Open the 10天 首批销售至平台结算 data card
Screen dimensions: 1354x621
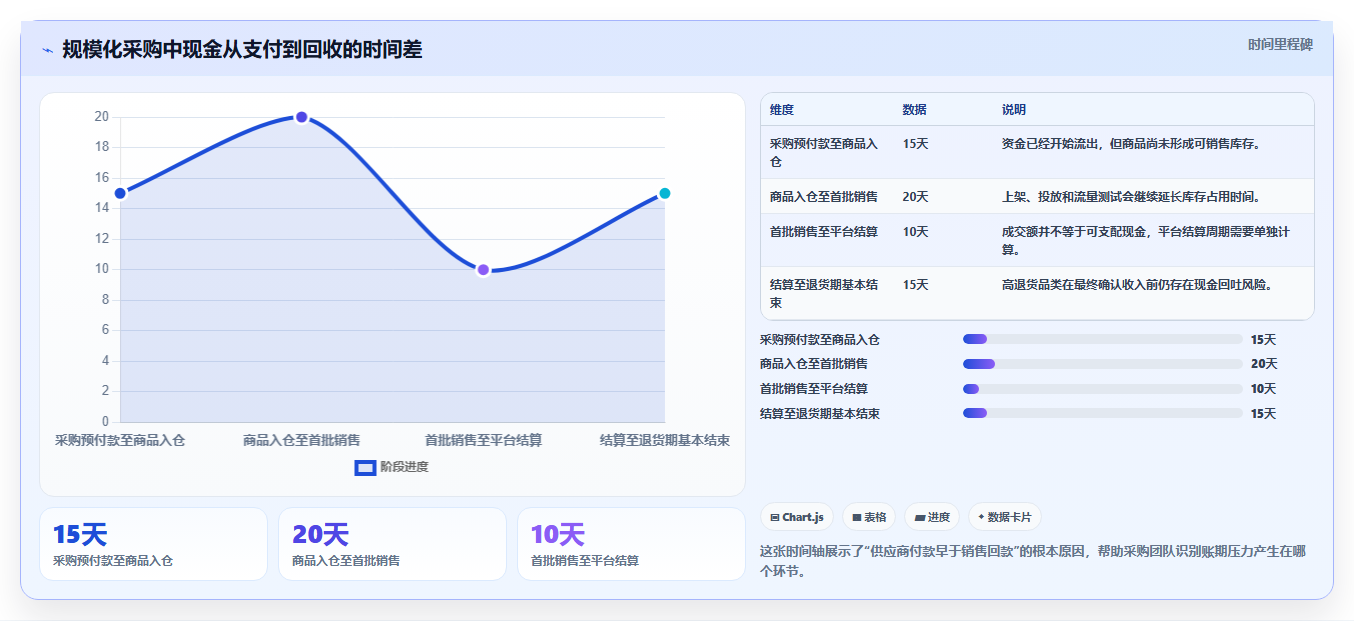(631, 544)
